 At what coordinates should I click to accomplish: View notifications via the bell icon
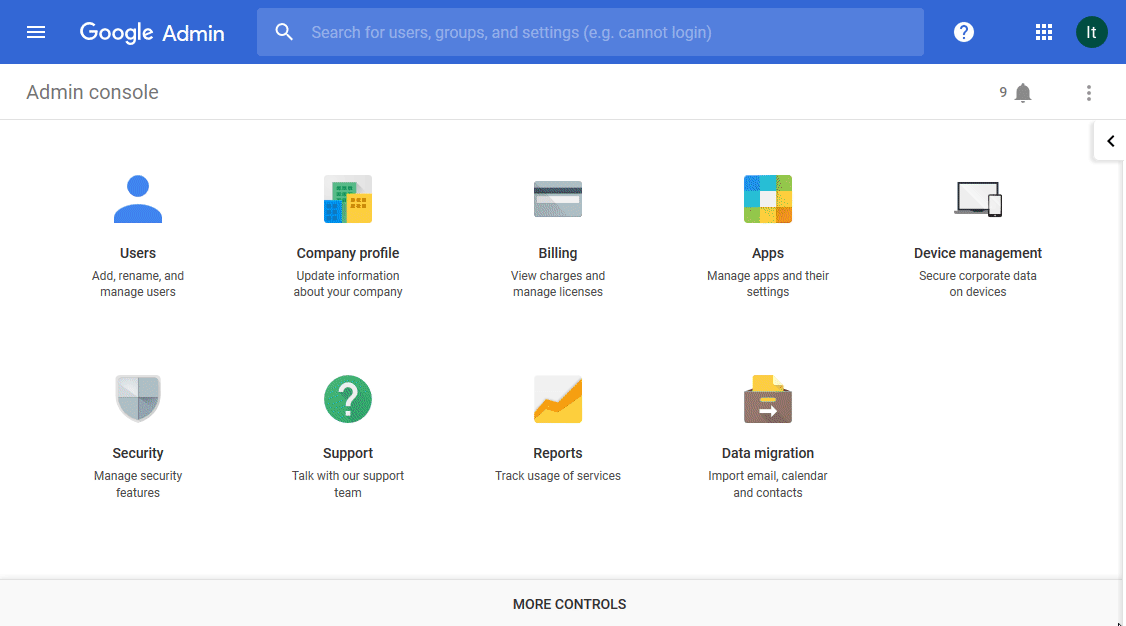[x=1023, y=93]
